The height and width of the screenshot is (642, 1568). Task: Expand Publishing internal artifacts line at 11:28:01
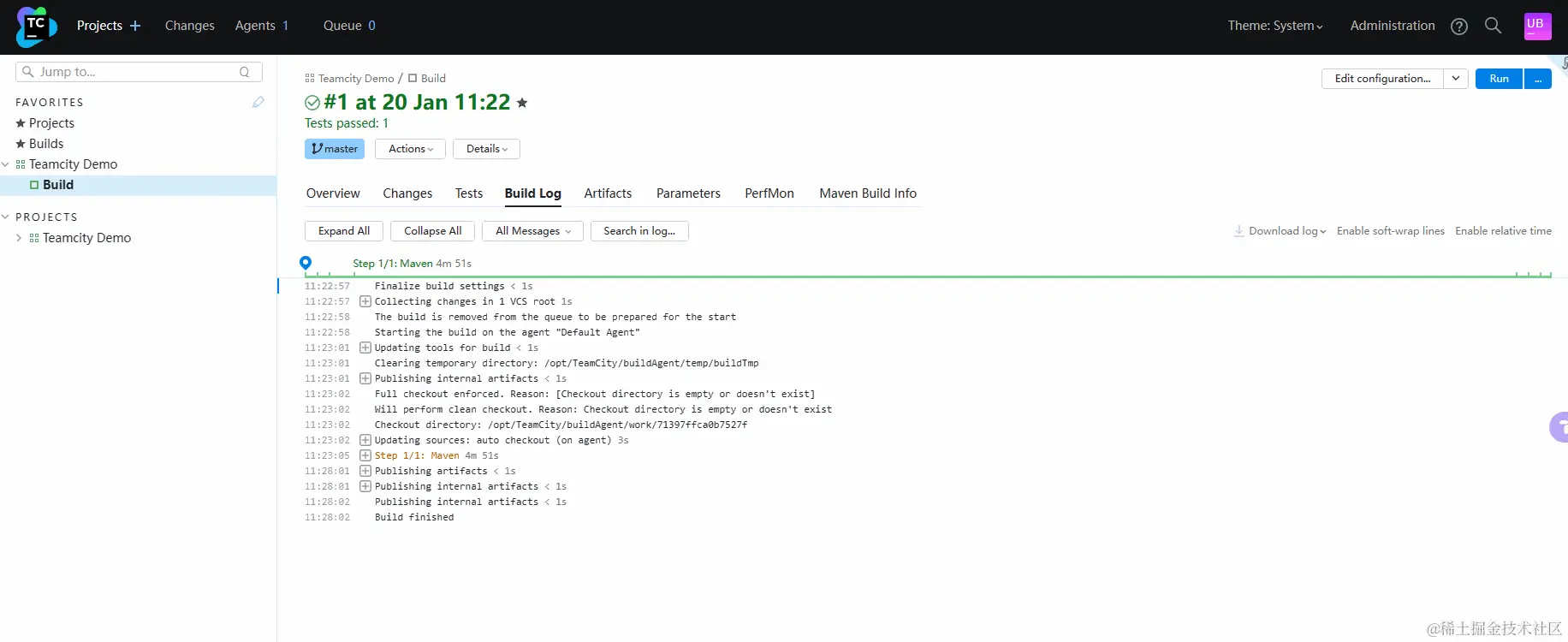(365, 486)
